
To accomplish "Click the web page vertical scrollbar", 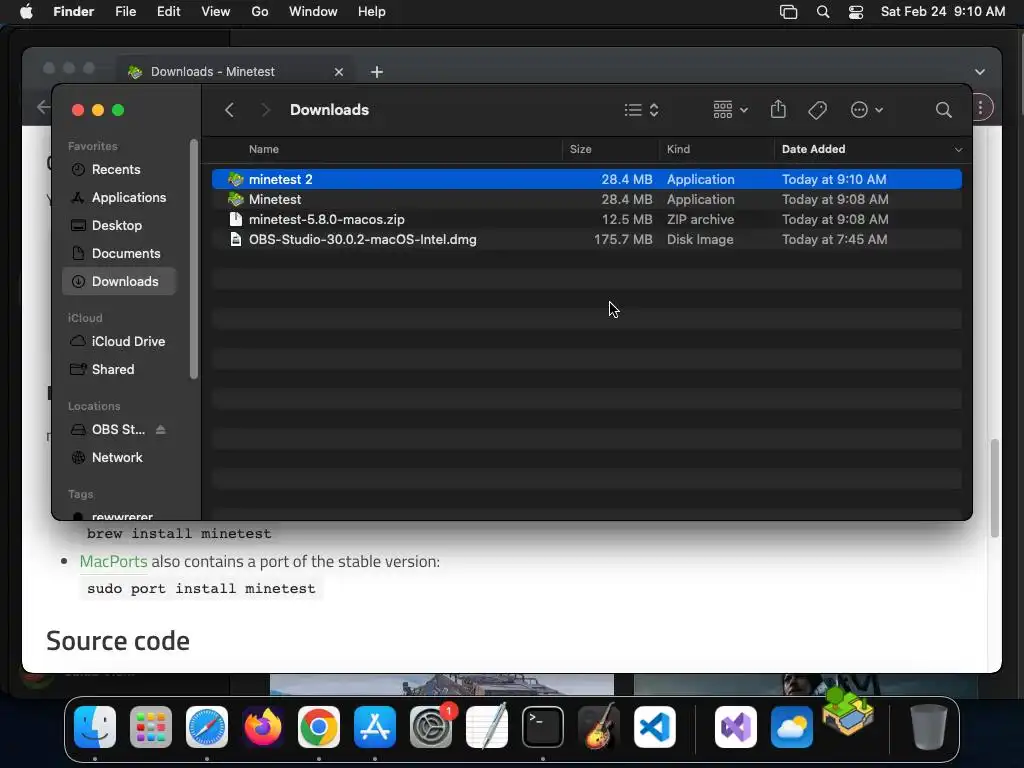I will (995, 487).
